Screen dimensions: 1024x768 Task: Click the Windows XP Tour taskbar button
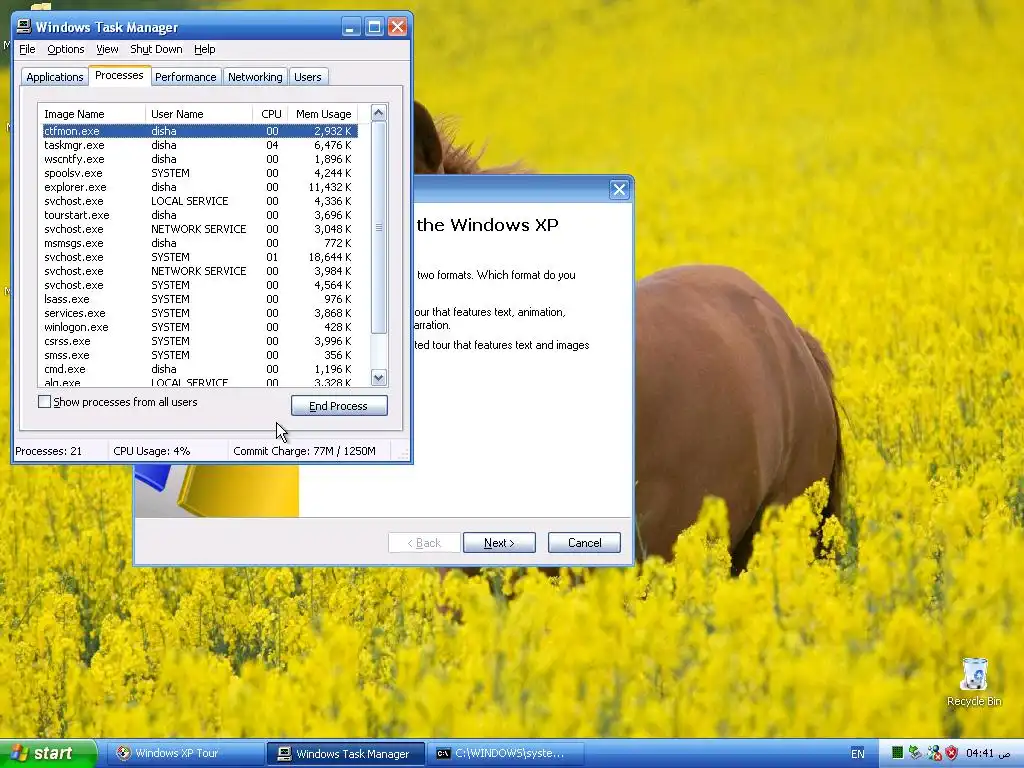coord(183,754)
